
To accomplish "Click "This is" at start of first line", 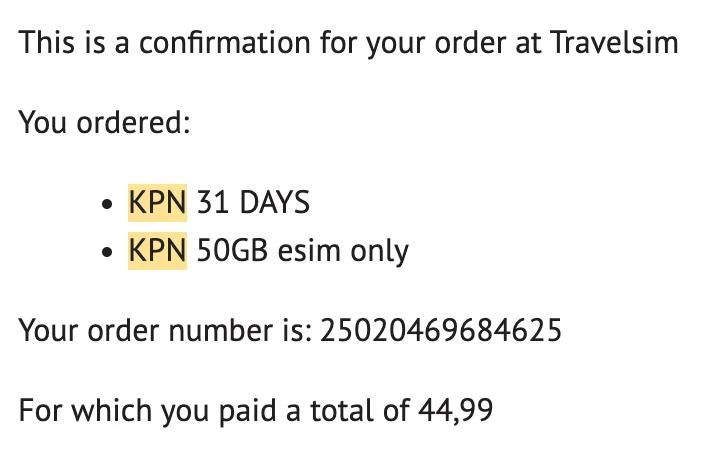I will pyautogui.click(x=58, y=43).
